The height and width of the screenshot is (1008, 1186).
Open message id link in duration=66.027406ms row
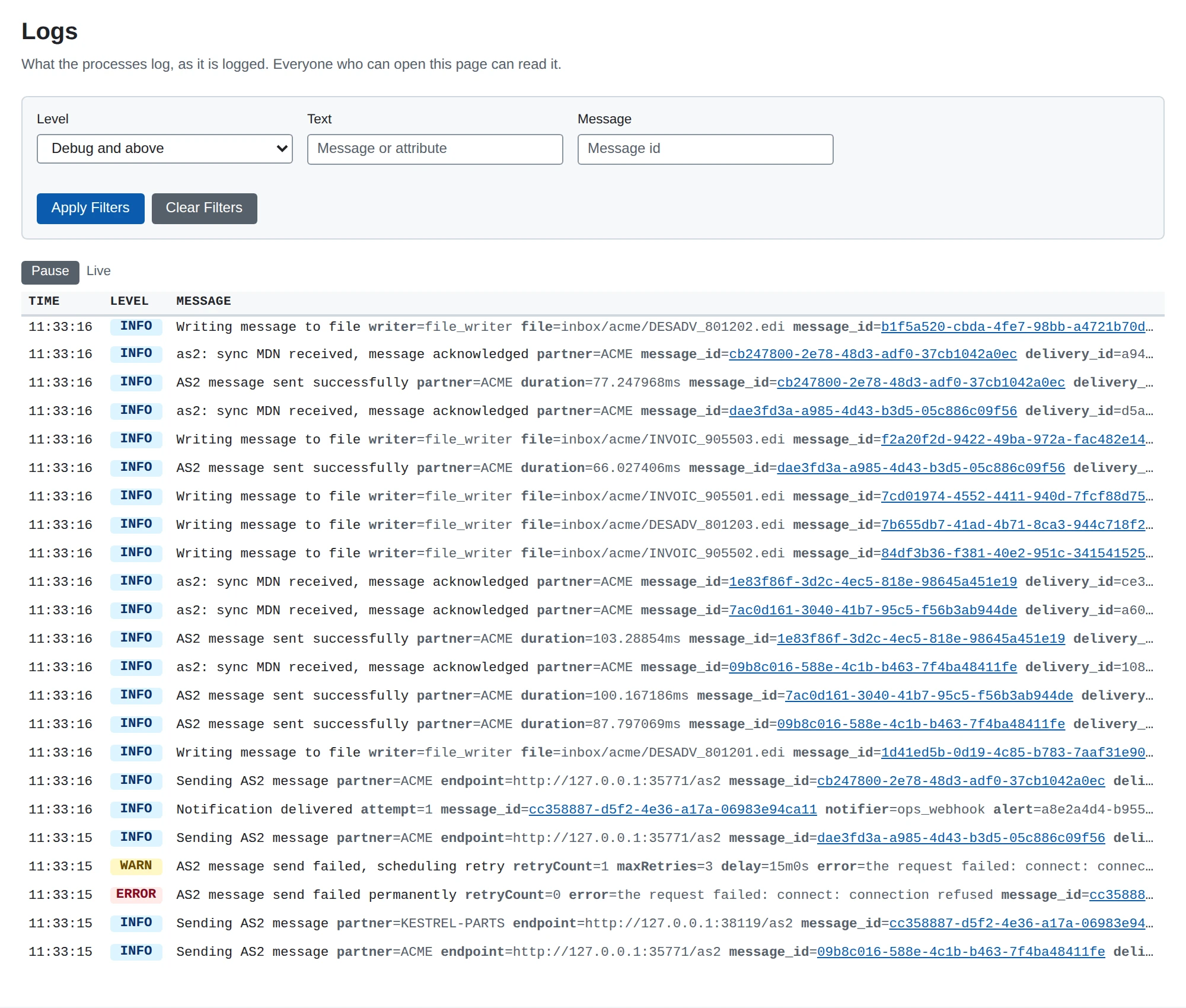[x=921, y=468]
